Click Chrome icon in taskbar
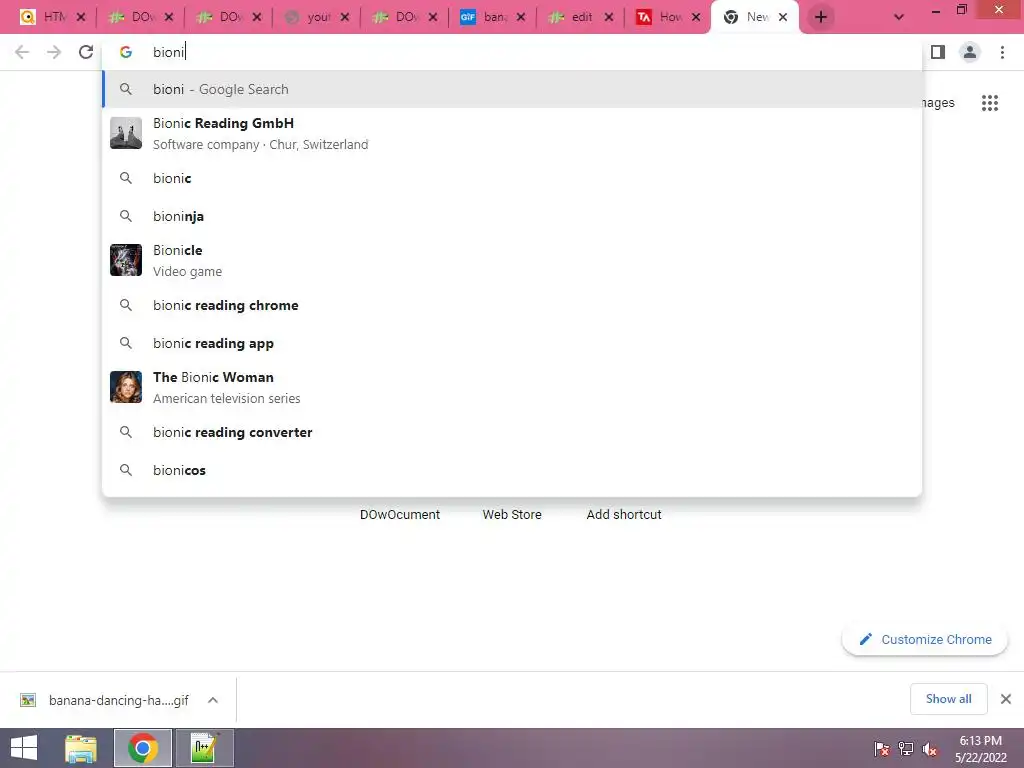 tap(143, 748)
